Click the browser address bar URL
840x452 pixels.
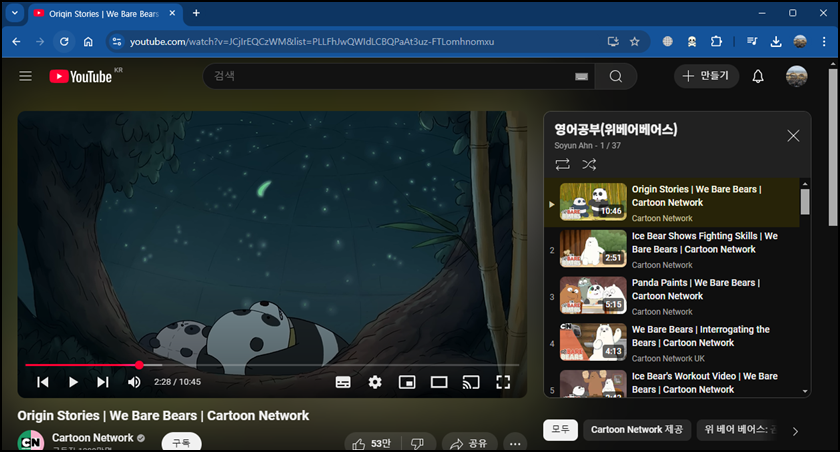312,42
